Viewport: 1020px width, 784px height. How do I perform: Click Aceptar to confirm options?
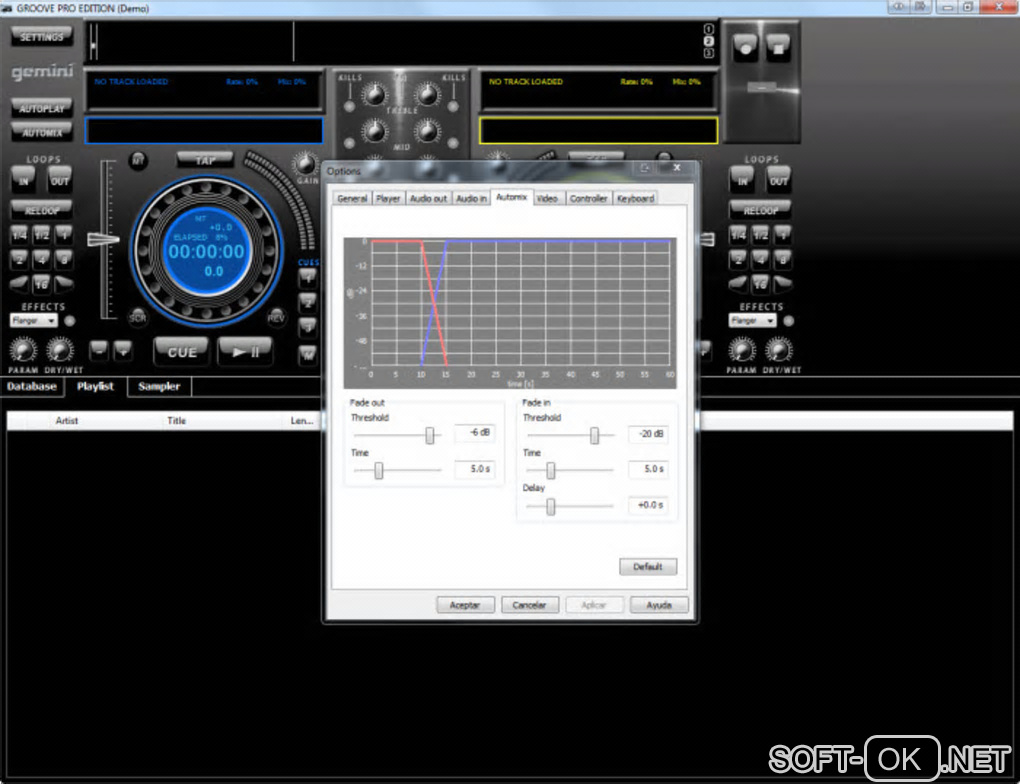point(465,605)
